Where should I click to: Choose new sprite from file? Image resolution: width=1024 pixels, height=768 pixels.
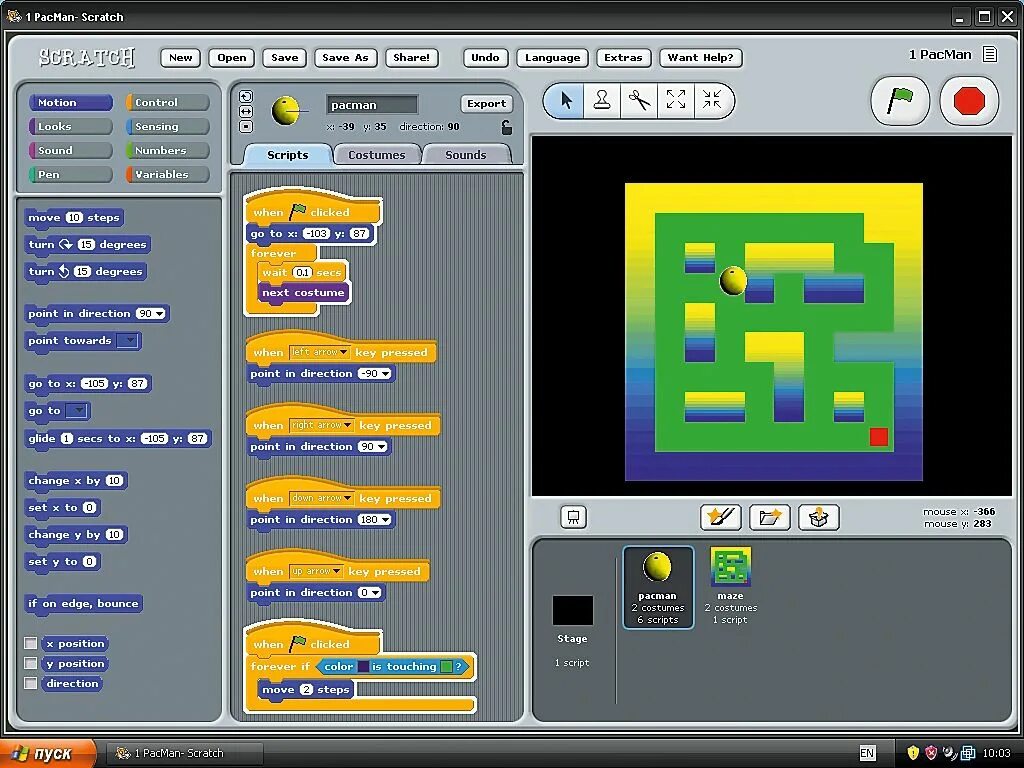point(770,518)
